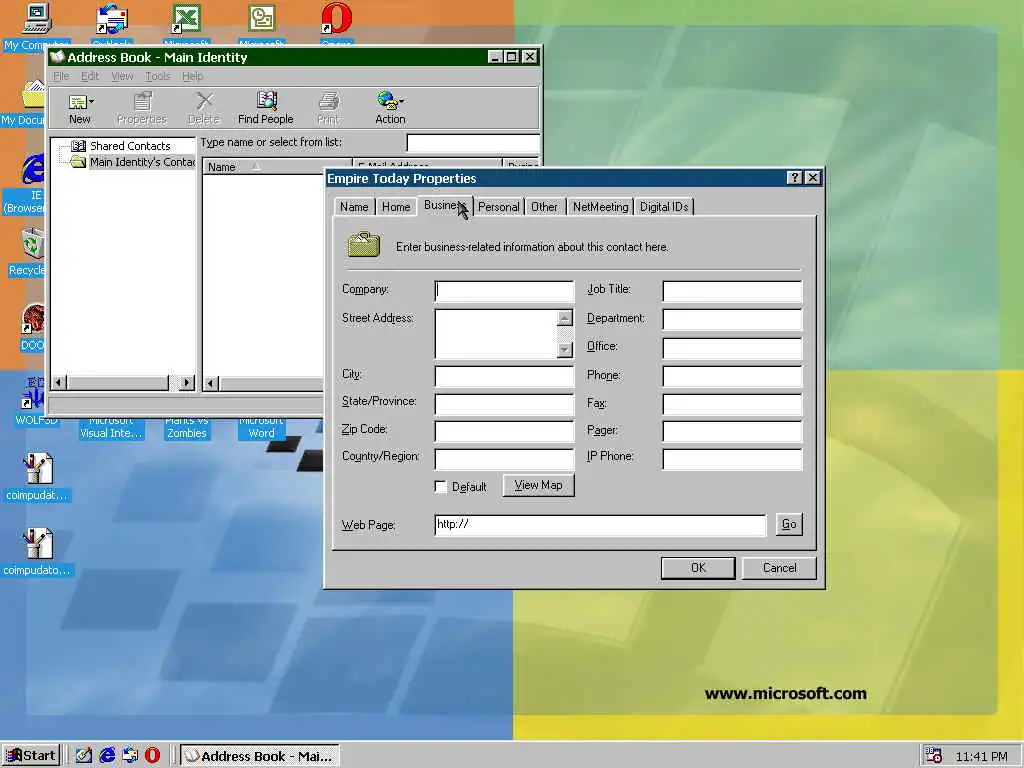Click the Phone input field

point(732,376)
